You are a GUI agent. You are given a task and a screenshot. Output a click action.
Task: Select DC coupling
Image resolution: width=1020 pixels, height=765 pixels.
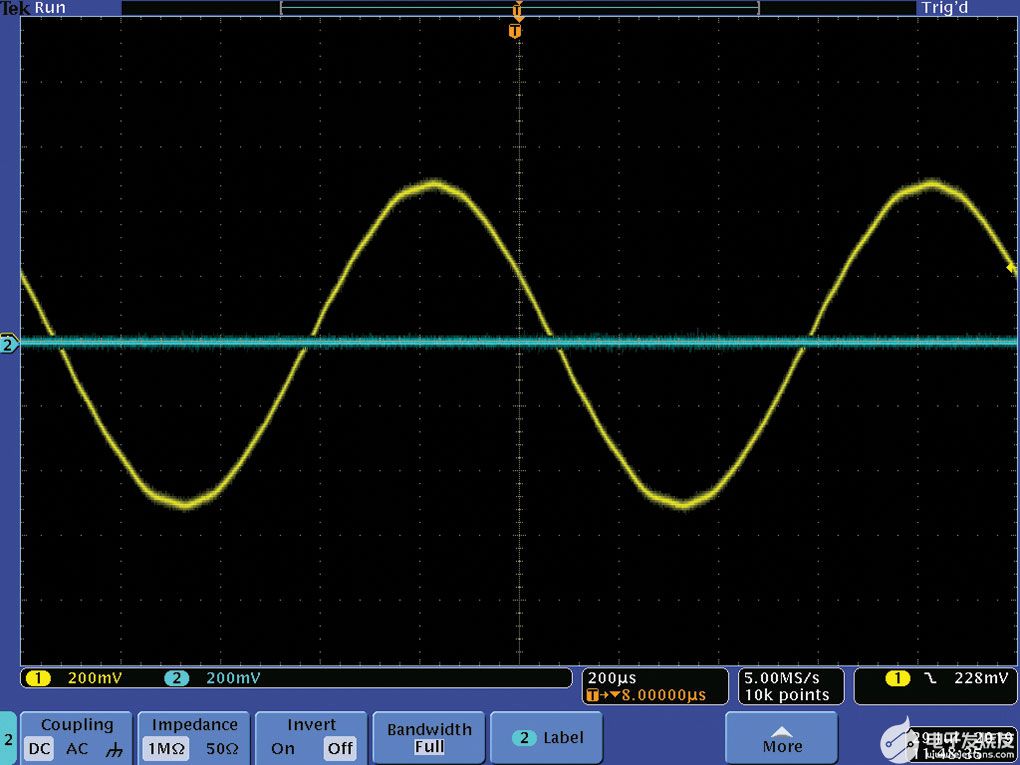click(39, 748)
